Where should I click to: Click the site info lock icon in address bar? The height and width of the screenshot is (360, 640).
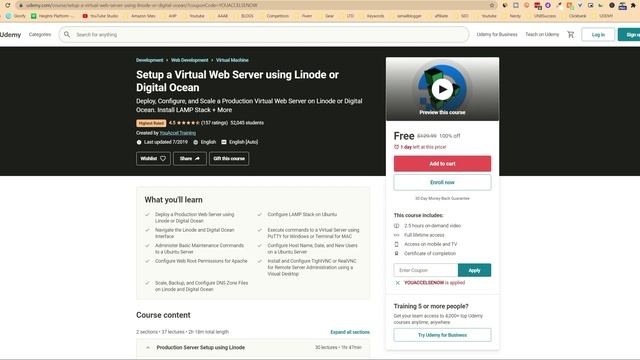pyautogui.click(x=21, y=5)
